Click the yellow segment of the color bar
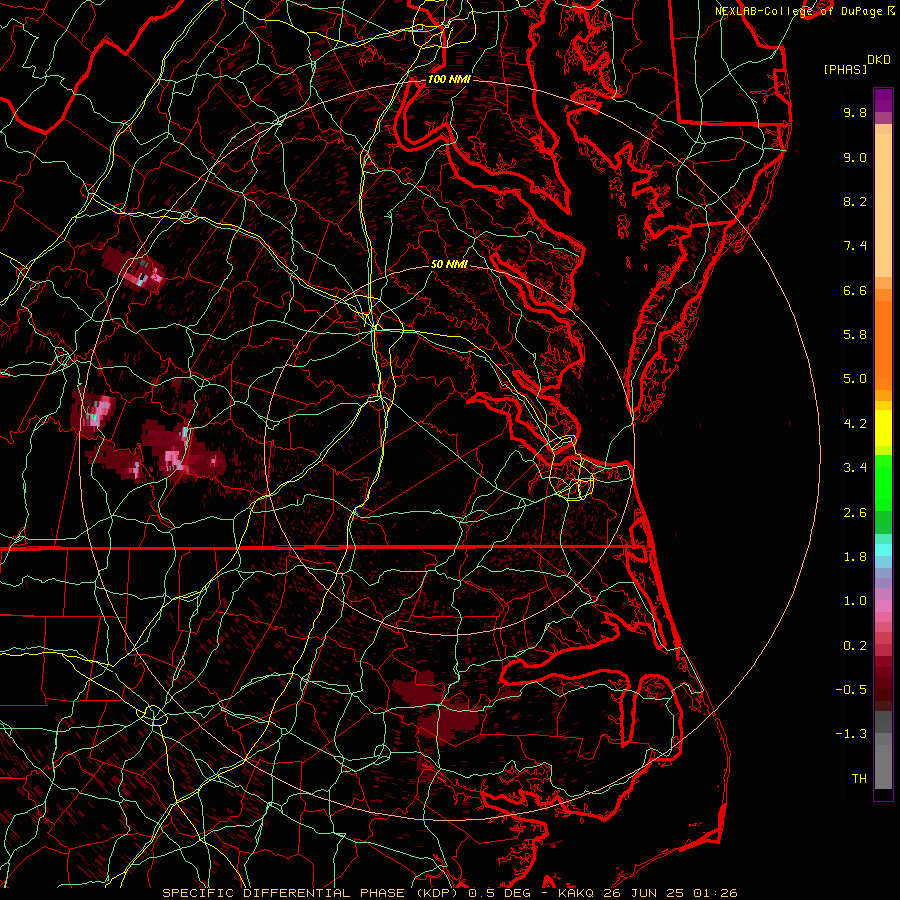The width and height of the screenshot is (900, 900). click(883, 428)
